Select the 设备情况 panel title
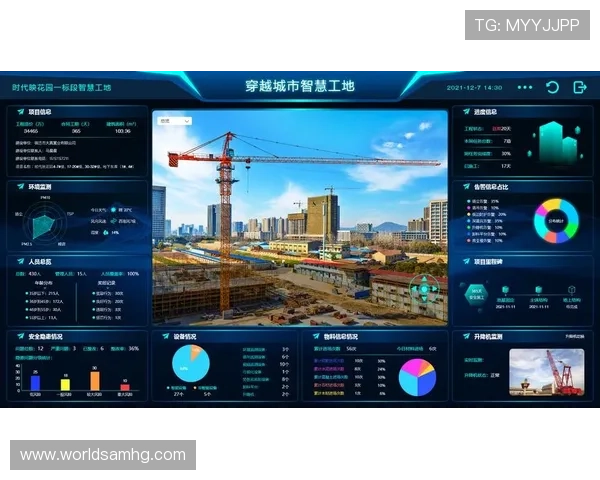600x480 pixels. click(185, 337)
